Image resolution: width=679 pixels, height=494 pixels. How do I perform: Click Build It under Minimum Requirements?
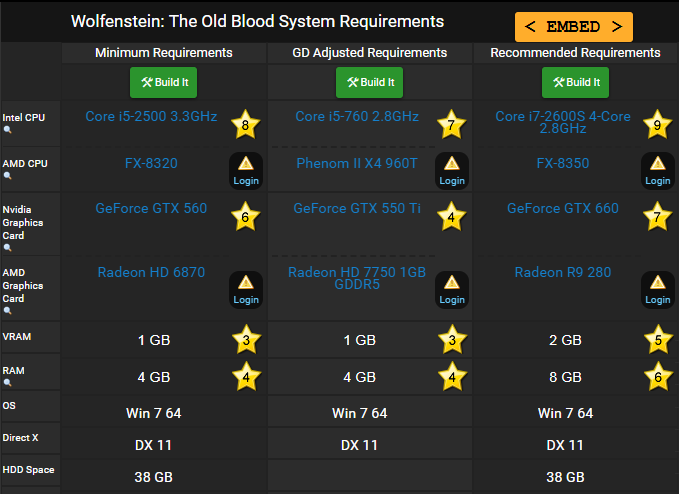pyautogui.click(x=164, y=82)
